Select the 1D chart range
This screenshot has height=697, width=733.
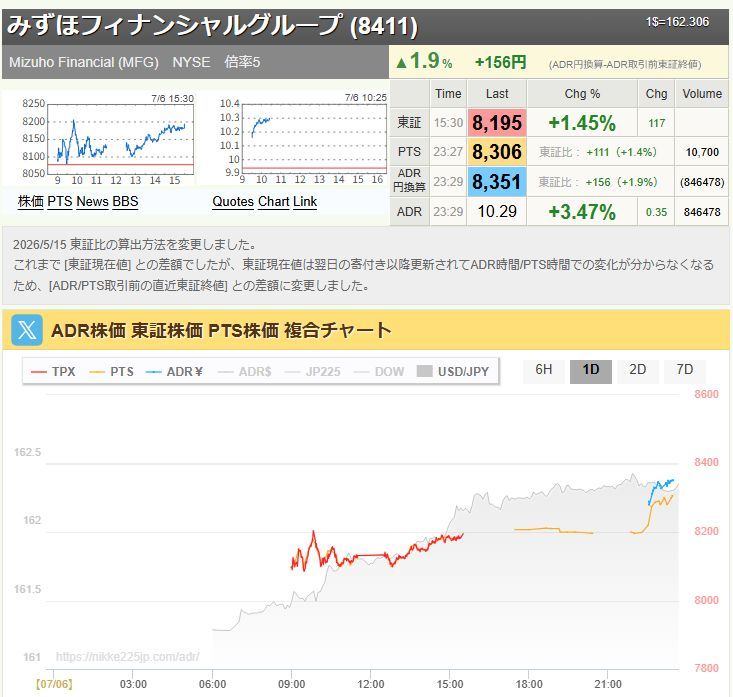click(591, 370)
